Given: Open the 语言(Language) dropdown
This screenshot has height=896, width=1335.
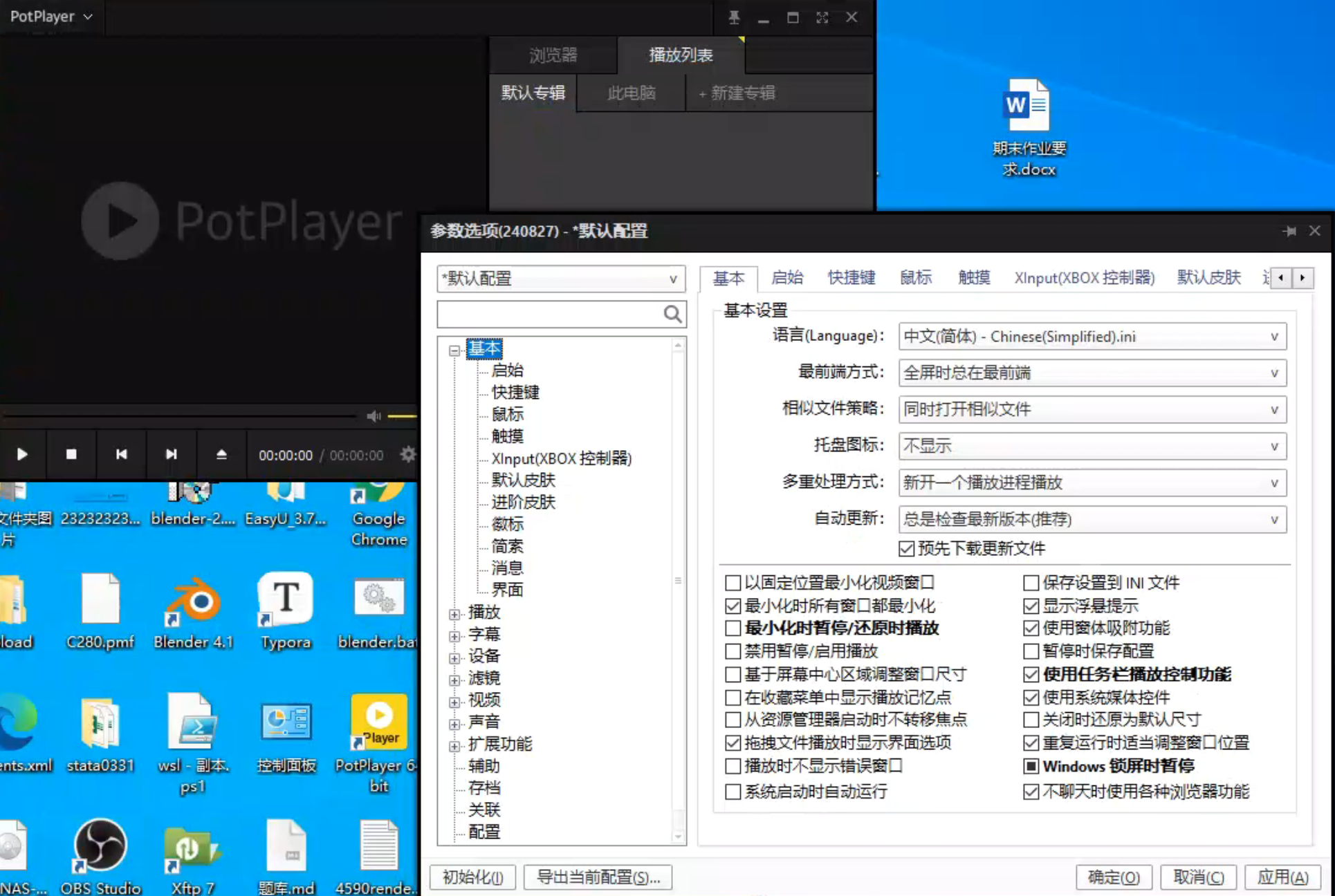Looking at the screenshot, I should (x=1092, y=337).
